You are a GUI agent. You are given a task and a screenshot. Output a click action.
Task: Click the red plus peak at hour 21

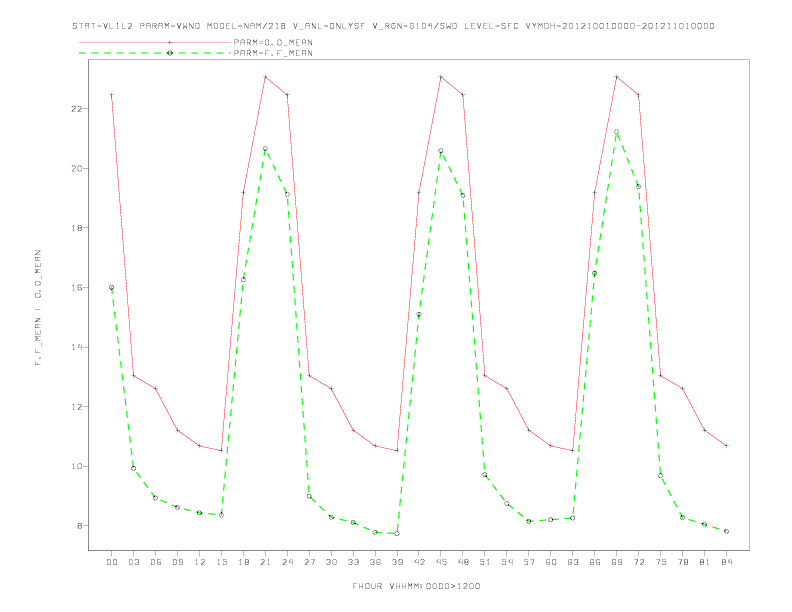point(265,77)
